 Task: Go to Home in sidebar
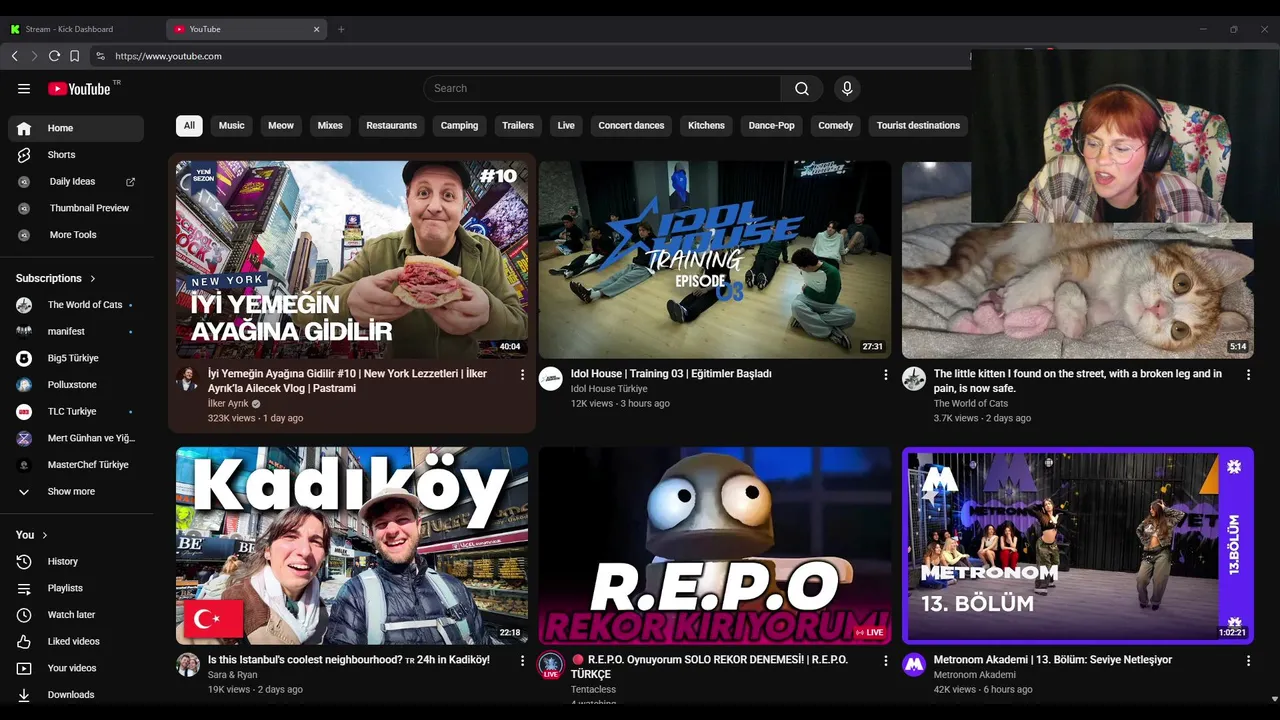(x=76, y=128)
